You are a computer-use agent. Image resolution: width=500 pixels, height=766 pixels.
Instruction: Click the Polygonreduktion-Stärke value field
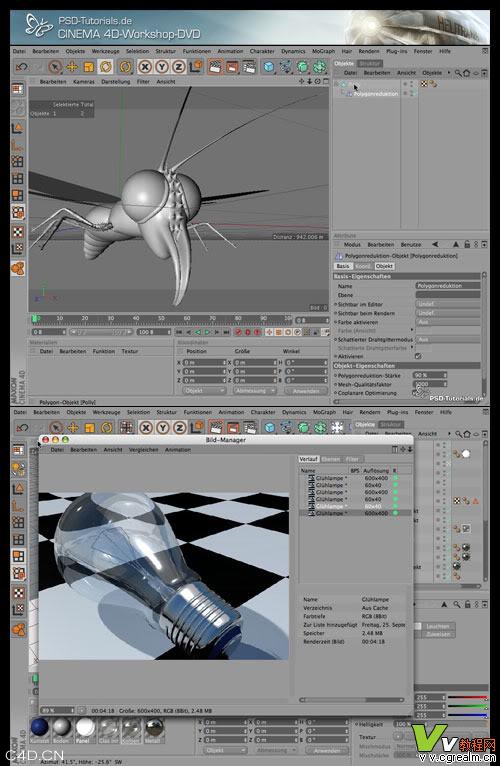(x=430, y=375)
